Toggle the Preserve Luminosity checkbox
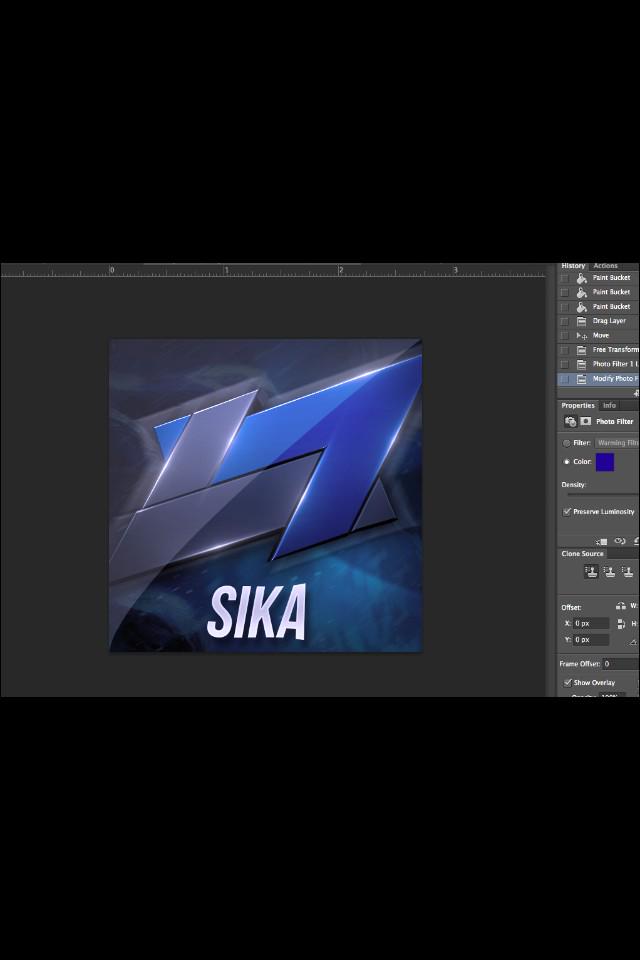The height and width of the screenshot is (960, 640). click(x=567, y=511)
